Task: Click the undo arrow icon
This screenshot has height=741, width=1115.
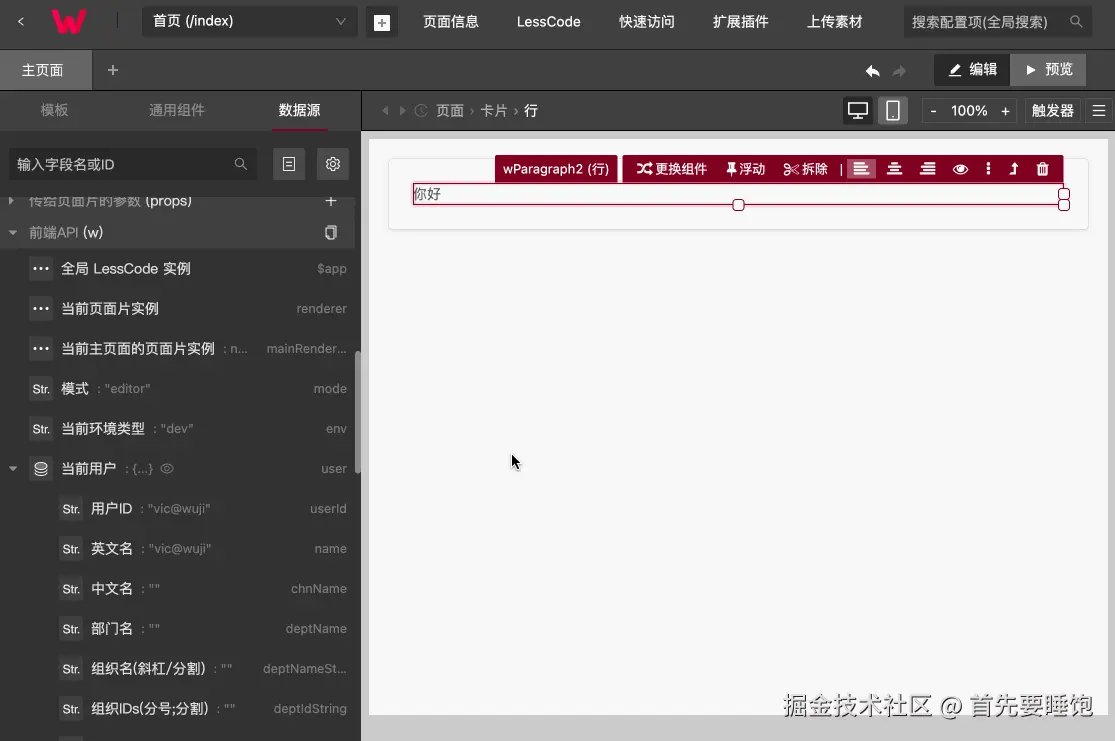Action: click(x=873, y=70)
